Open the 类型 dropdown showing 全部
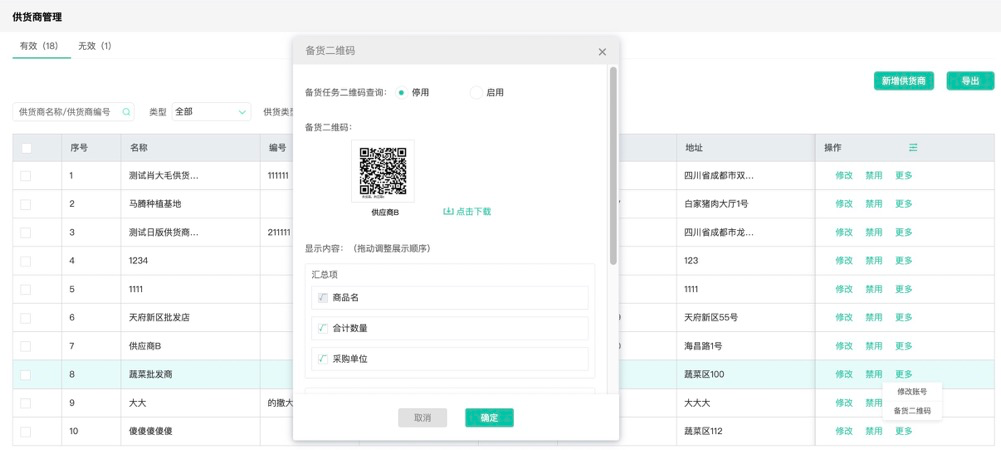The width and height of the screenshot is (1001, 450). [211, 112]
